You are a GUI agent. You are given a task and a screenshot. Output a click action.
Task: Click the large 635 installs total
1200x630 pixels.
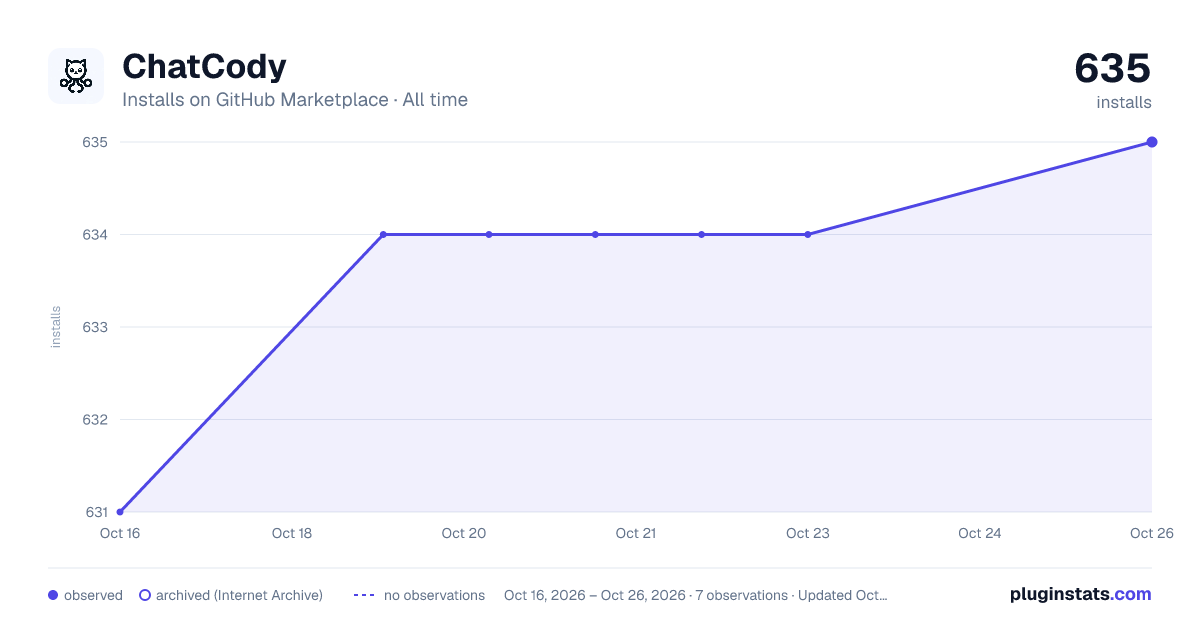1113,68
